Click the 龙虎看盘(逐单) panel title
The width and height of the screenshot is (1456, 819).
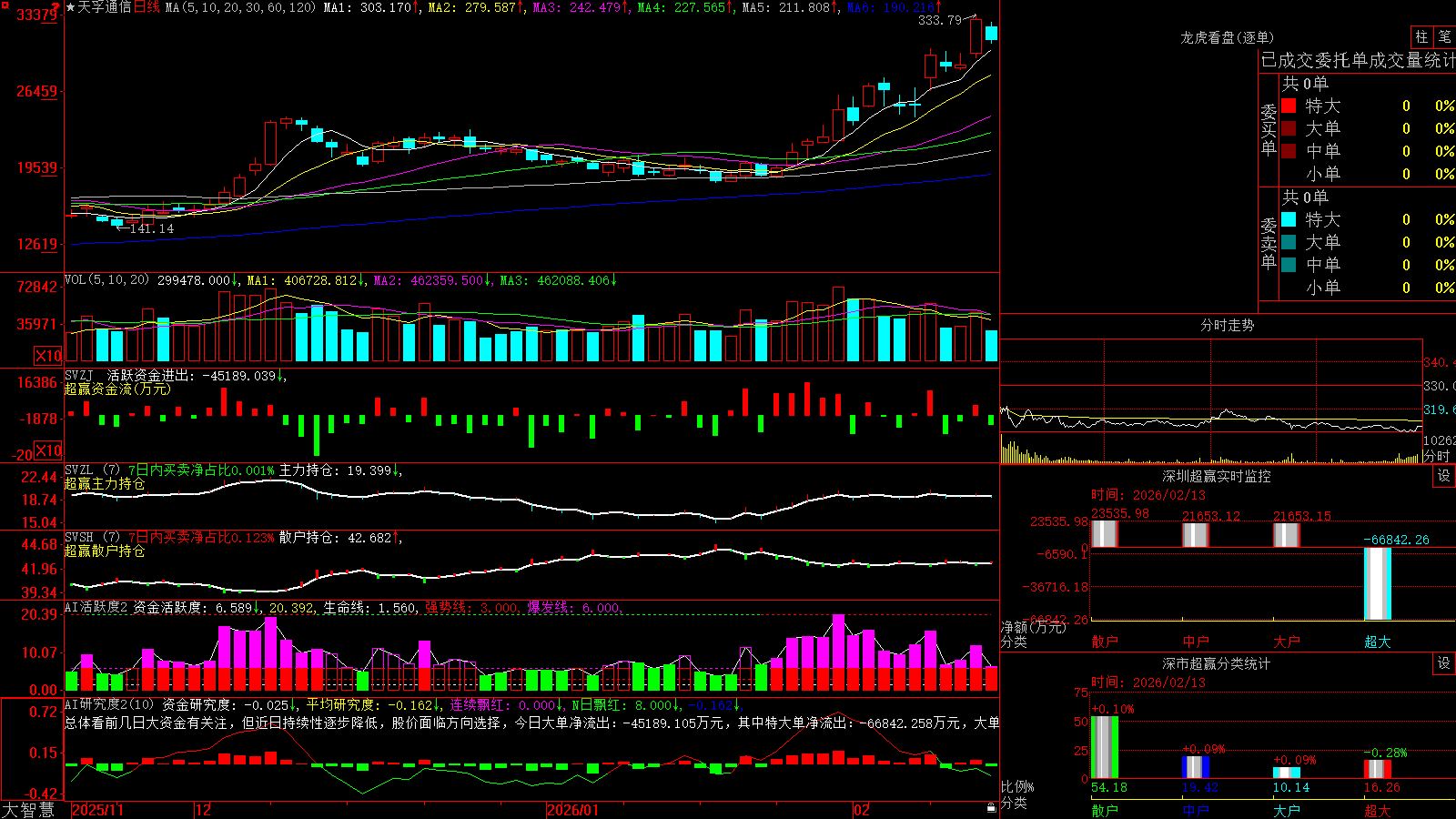click(1227, 37)
